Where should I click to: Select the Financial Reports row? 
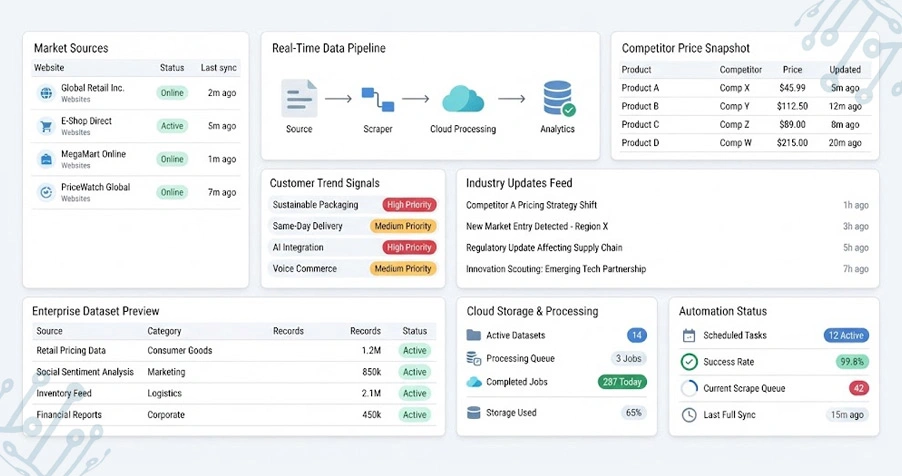[x=235, y=414]
